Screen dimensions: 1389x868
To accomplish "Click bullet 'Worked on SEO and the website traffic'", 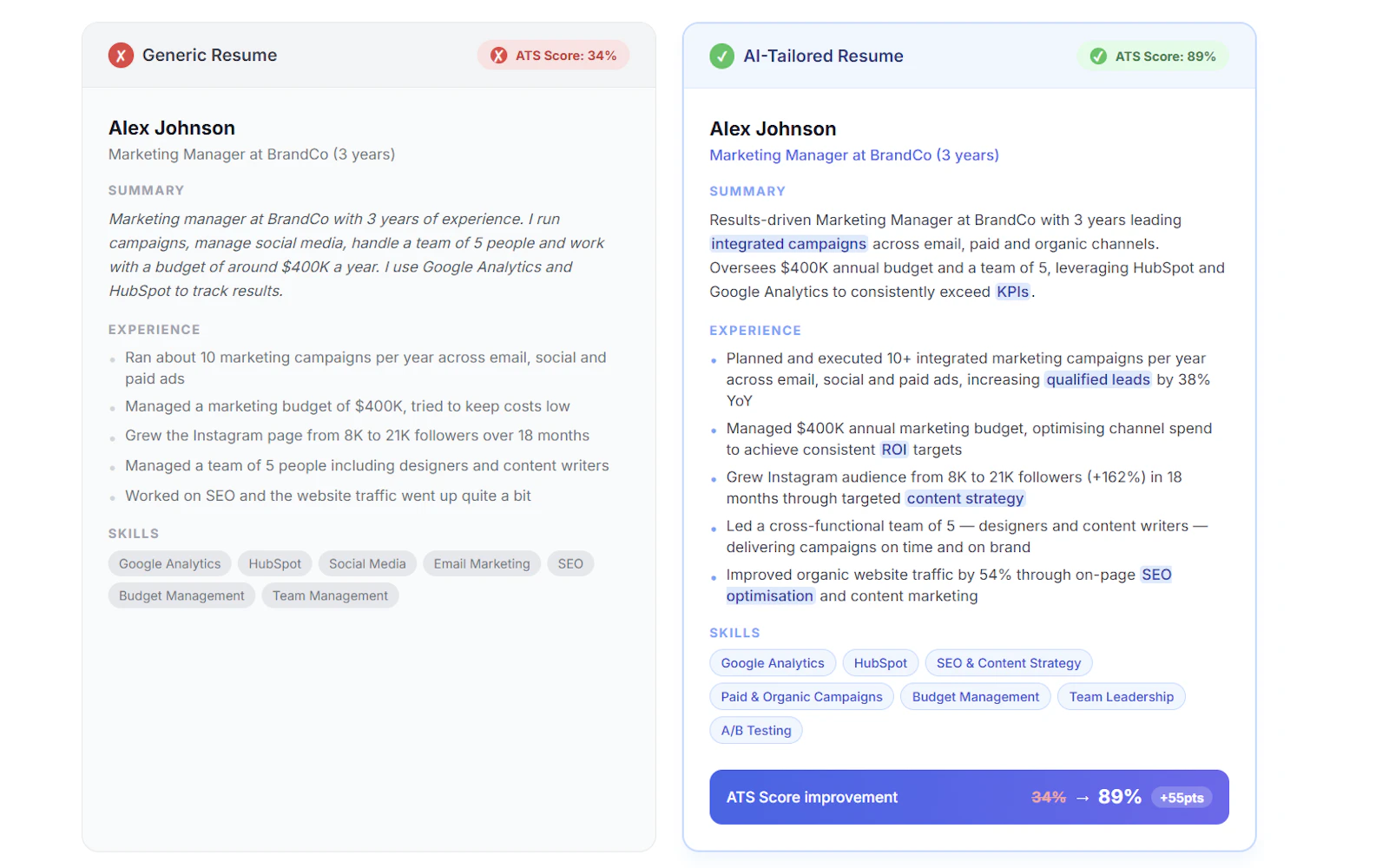I will 328,496.
